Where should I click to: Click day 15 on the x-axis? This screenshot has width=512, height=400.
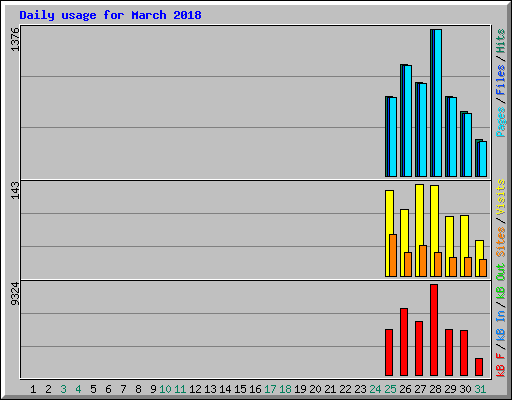(x=240, y=389)
